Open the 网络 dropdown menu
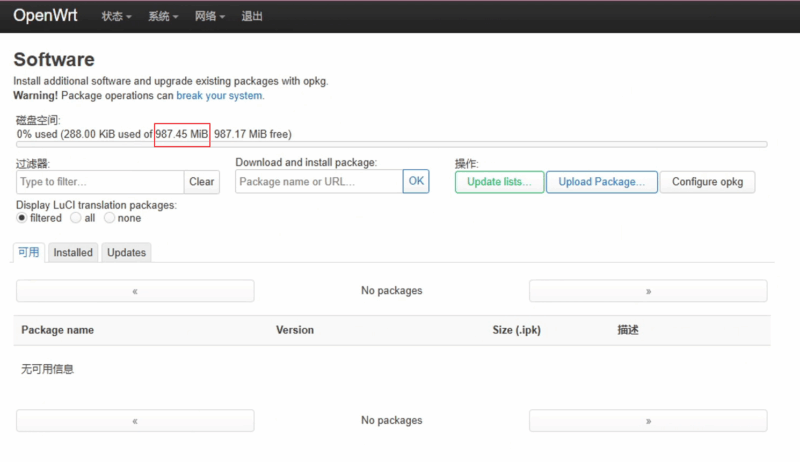The height and width of the screenshot is (462, 800). click(209, 17)
